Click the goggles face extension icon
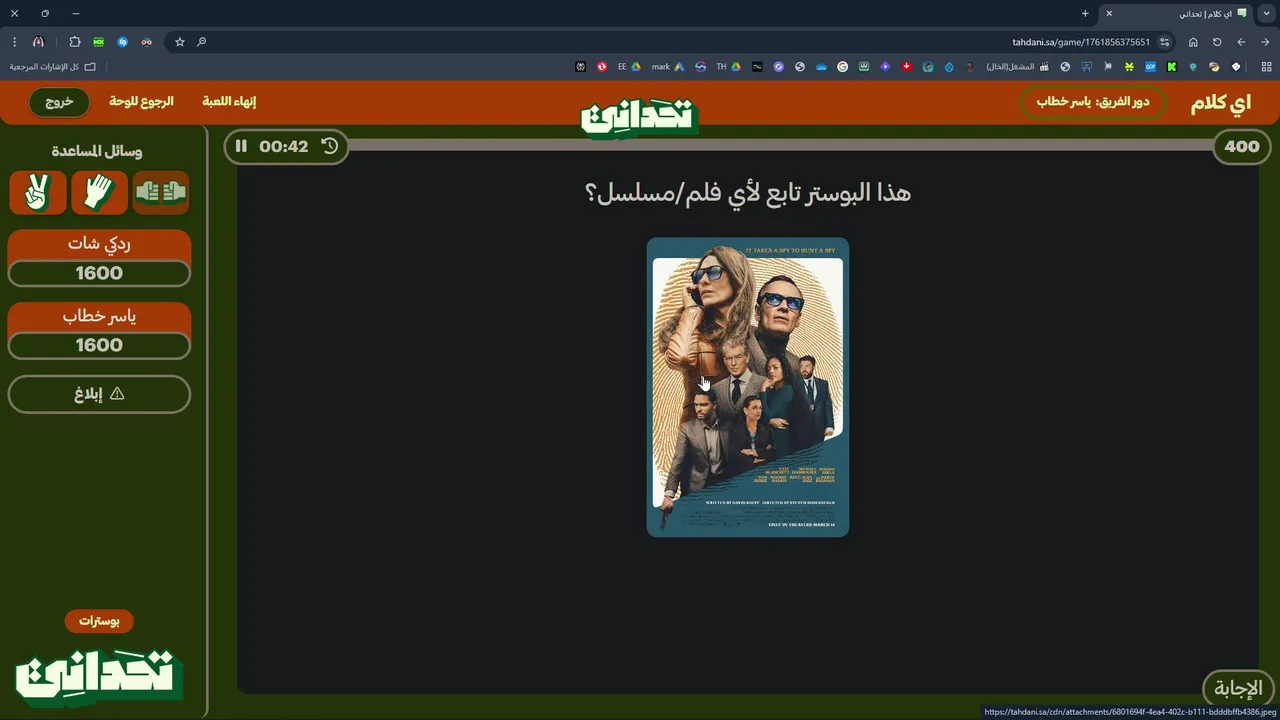1280x720 pixels. (147, 42)
